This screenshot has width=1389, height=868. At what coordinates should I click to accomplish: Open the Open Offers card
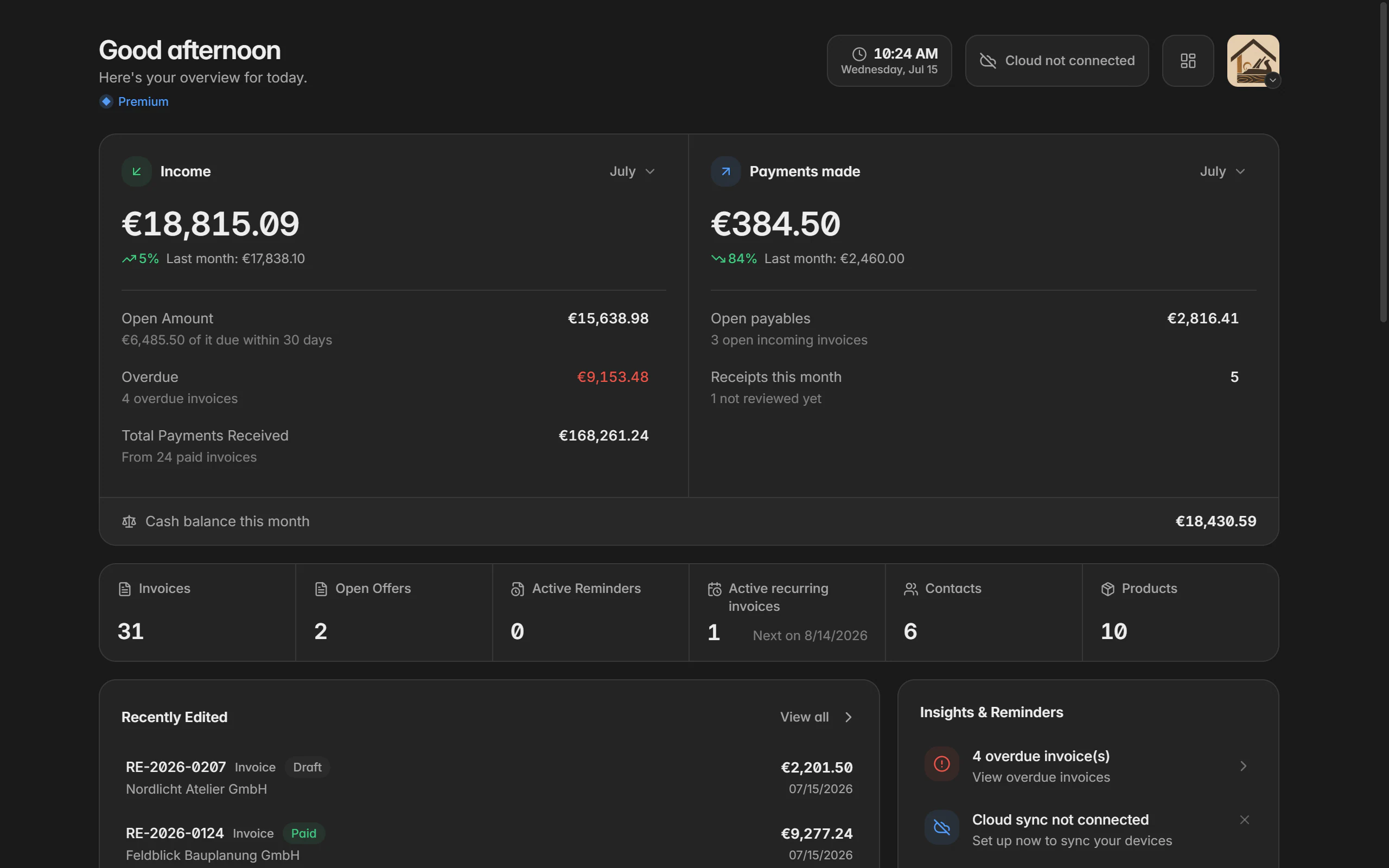[x=394, y=612]
